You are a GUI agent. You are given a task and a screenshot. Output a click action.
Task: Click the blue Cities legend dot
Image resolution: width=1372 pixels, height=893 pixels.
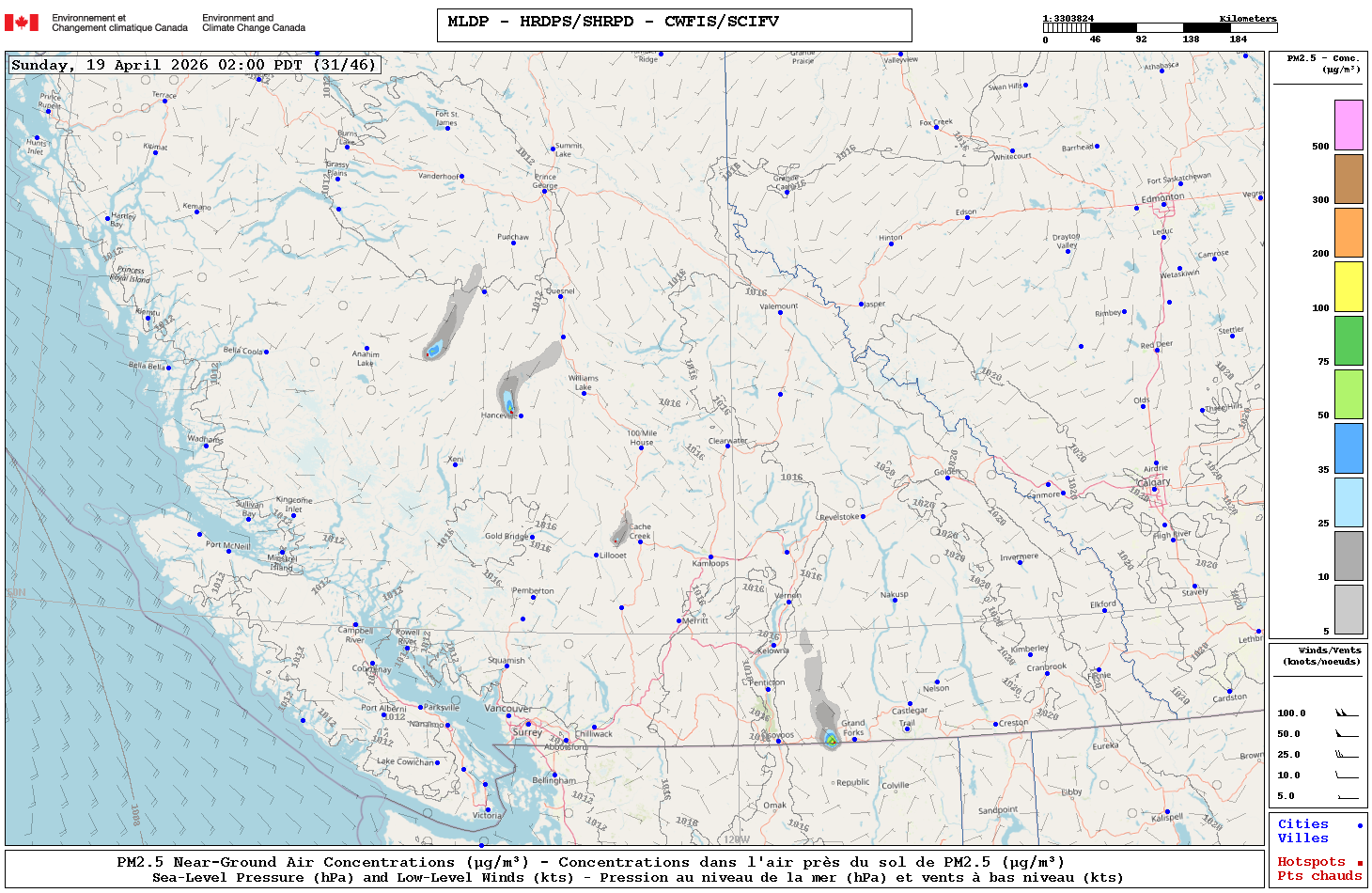click(x=1359, y=825)
